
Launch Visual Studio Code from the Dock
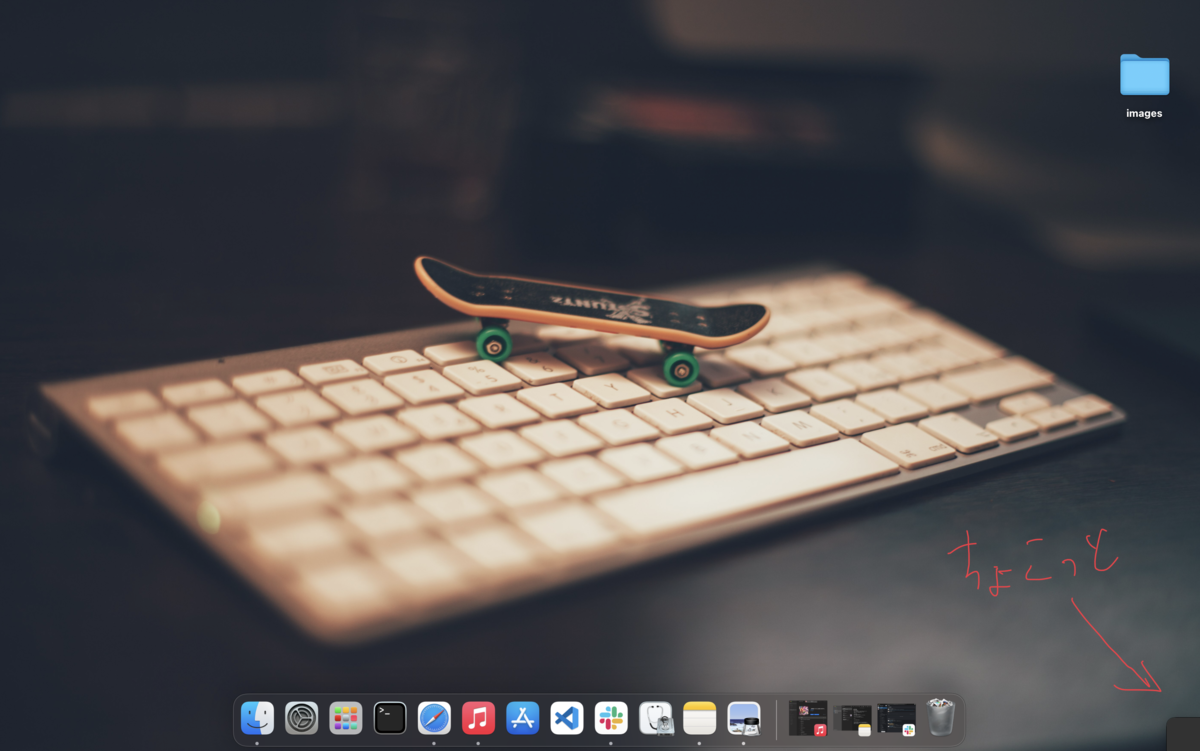coord(567,718)
